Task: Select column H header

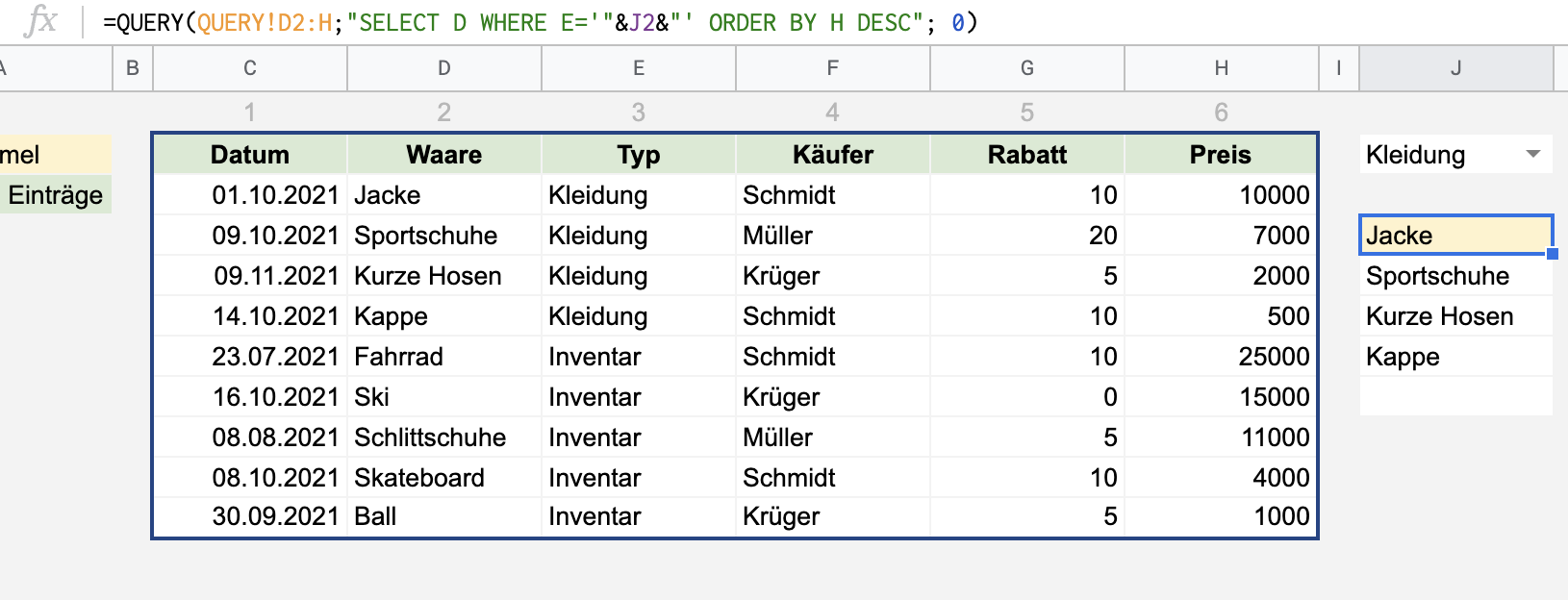Action: coord(1221,68)
